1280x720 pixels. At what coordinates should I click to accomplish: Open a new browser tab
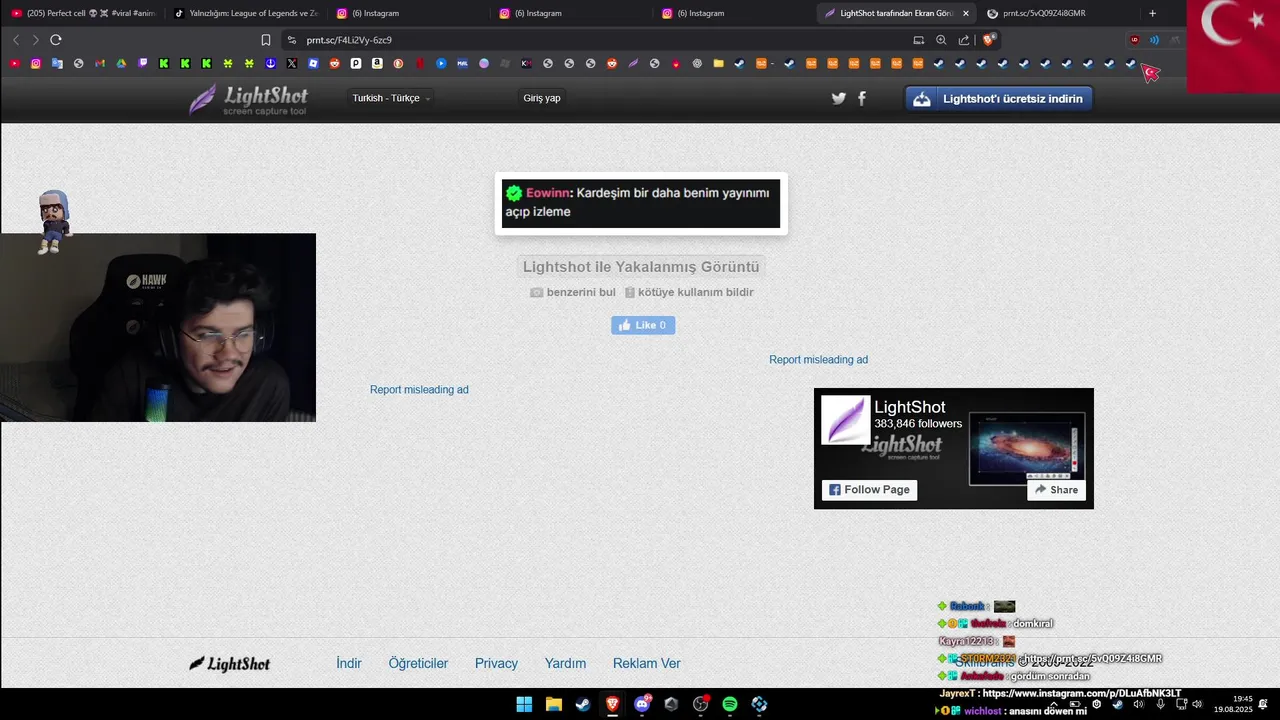pyautogui.click(x=1152, y=13)
